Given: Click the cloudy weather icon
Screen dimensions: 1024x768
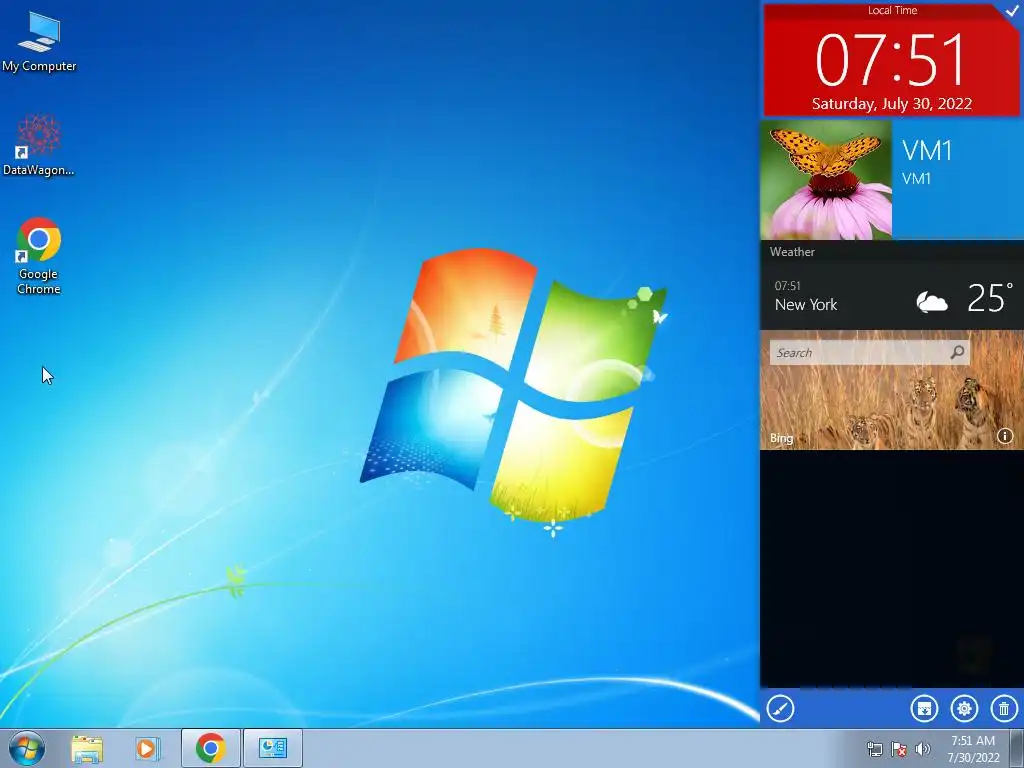Looking at the screenshot, I should (932, 302).
